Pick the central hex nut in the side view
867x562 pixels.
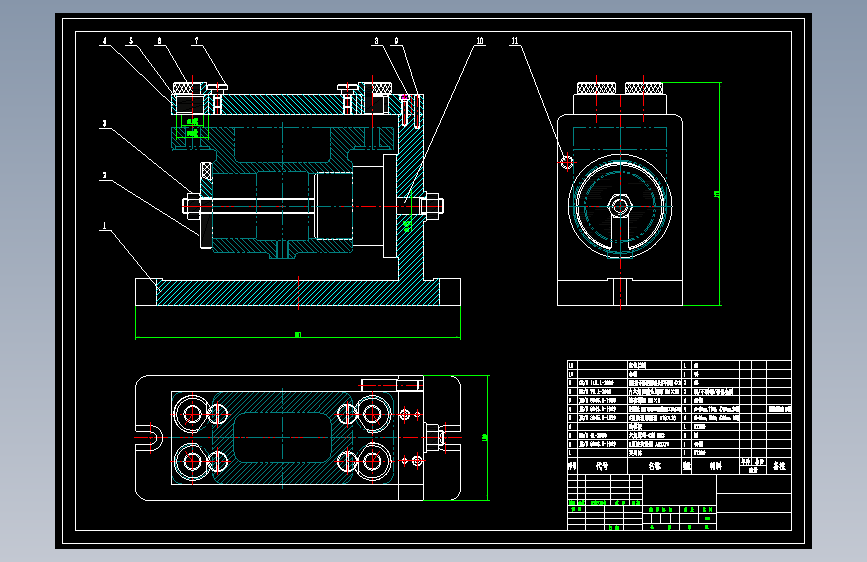click(620, 206)
